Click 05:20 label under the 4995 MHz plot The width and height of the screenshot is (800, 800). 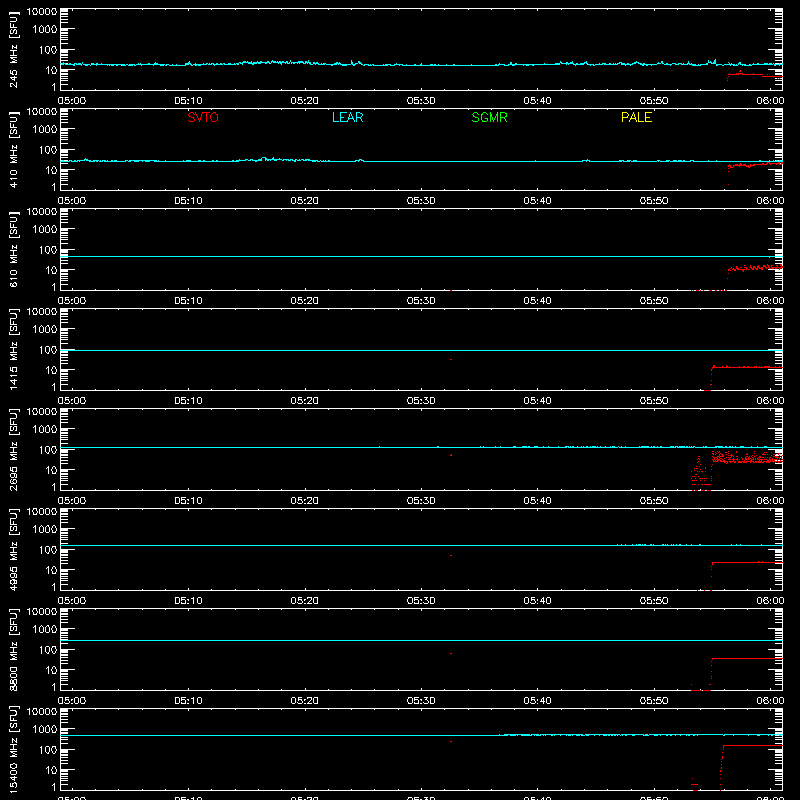click(x=305, y=601)
